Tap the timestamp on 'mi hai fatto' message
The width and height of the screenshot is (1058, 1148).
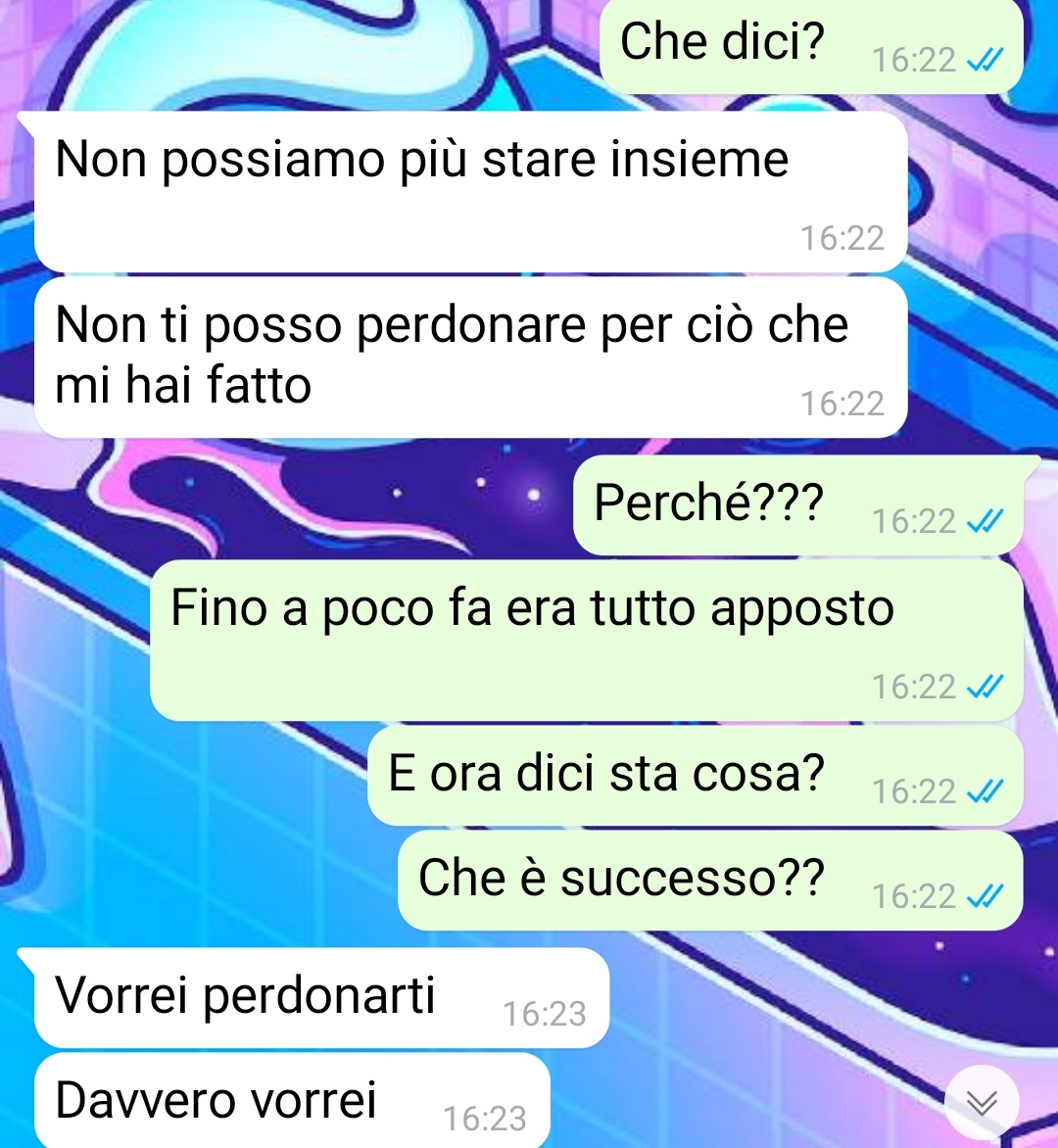tap(842, 404)
